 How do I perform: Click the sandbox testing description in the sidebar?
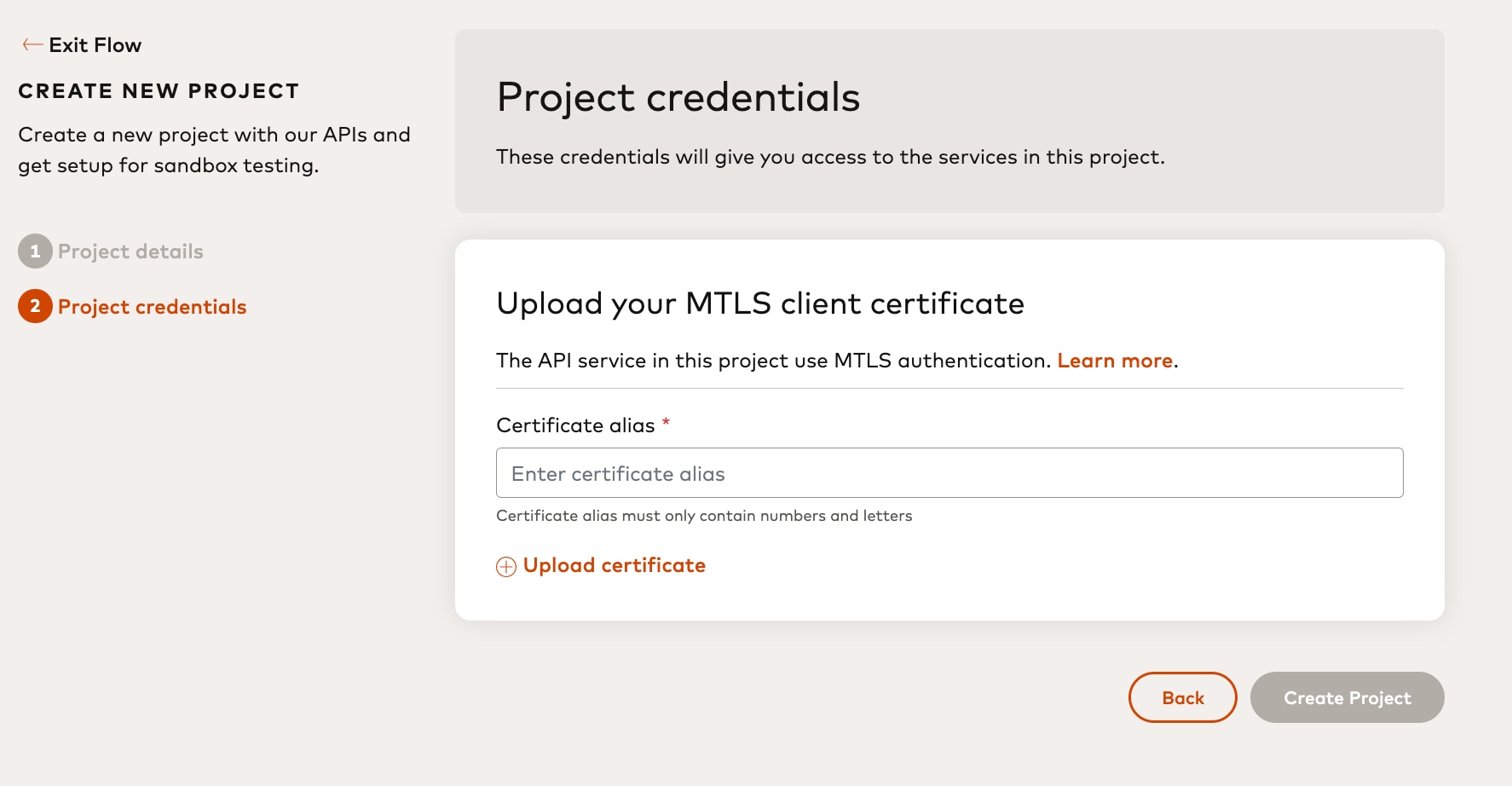click(214, 150)
